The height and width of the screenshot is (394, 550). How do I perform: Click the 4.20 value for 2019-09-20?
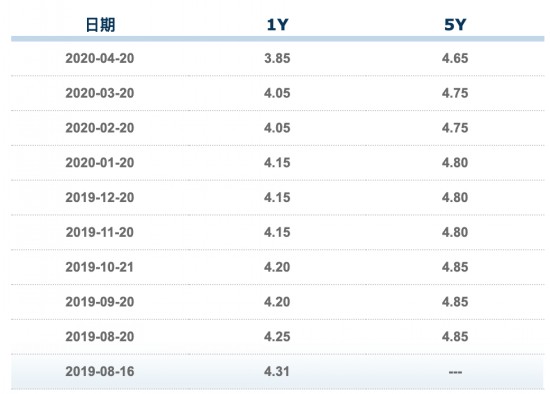point(277,302)
